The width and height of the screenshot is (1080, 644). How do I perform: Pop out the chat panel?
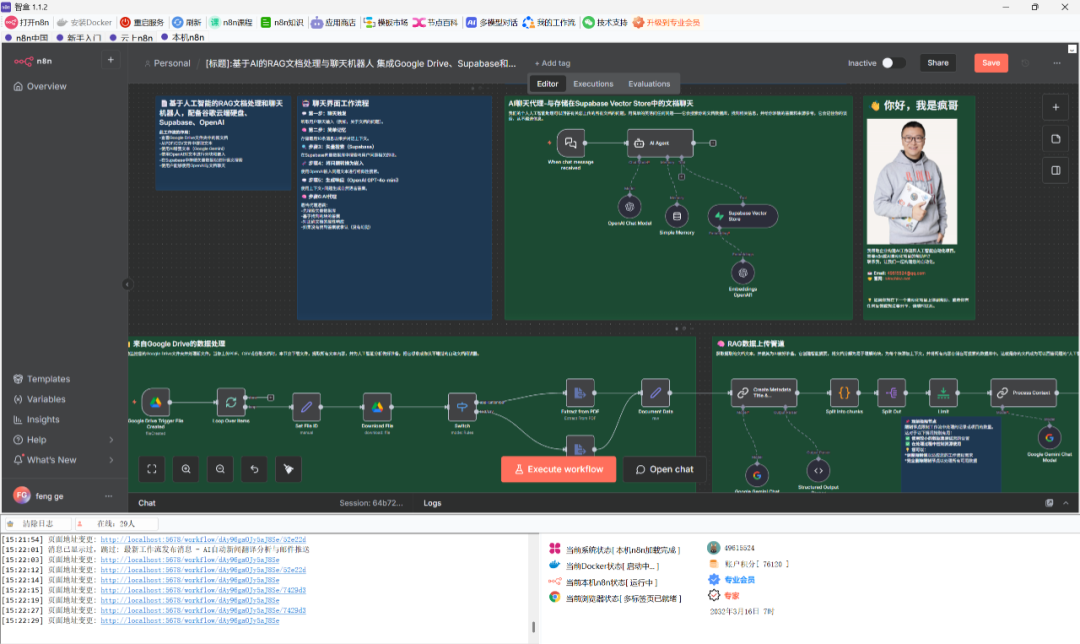(x=1049, y=503)
